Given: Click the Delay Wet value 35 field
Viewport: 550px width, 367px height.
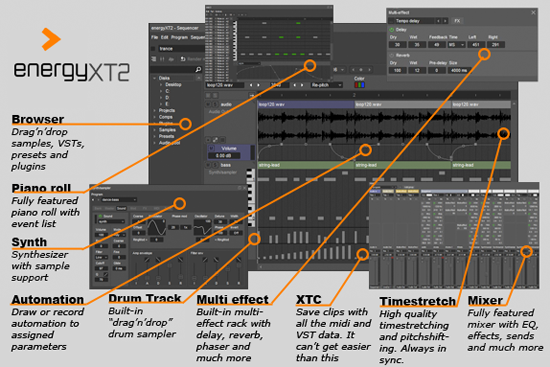Looking at the screenshot, I should click(417, 45).
